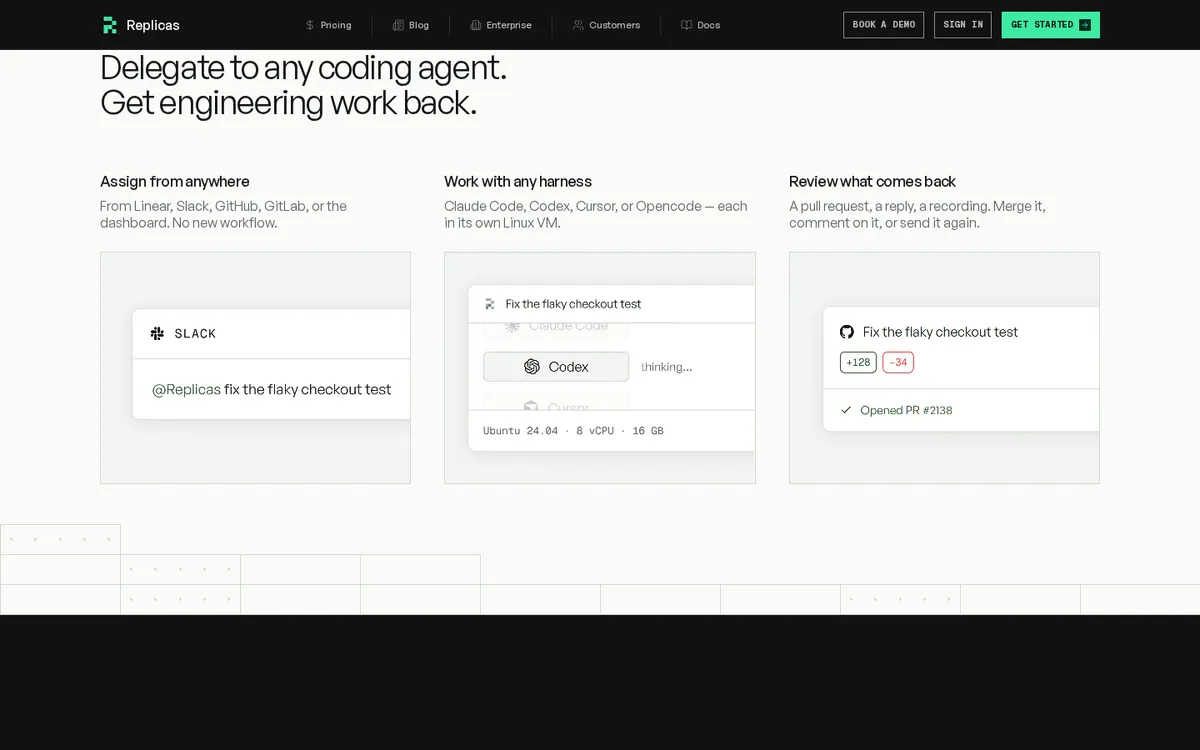Image resolution: width=1200 pixels, height=750 pixels.
Task: Click the red -34 deletions badge
Action: pyautogui.click(x=898, y=362)
